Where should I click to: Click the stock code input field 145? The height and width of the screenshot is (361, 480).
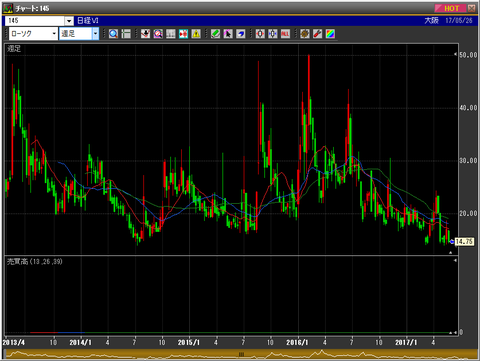[x=35, y=21]
